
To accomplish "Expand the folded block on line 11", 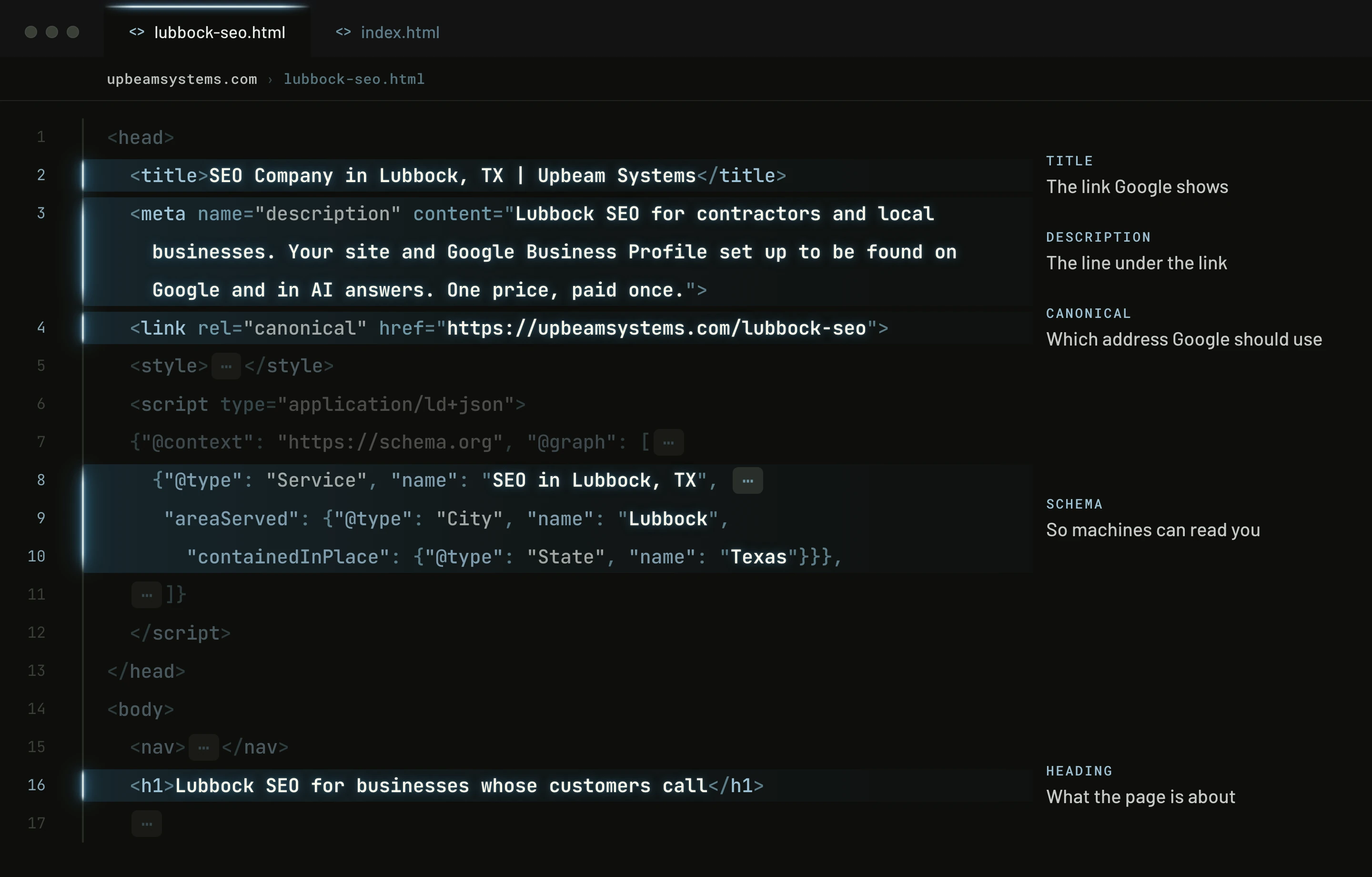I will coord(146,595).
